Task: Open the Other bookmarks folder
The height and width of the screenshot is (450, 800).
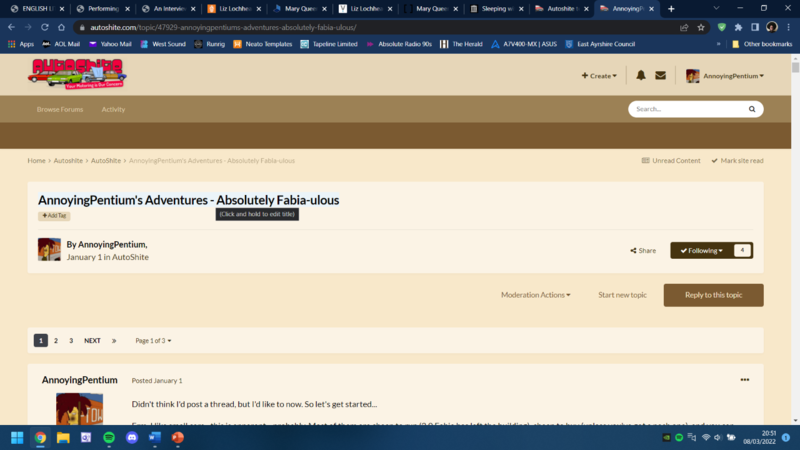Action: coord(762,44)
